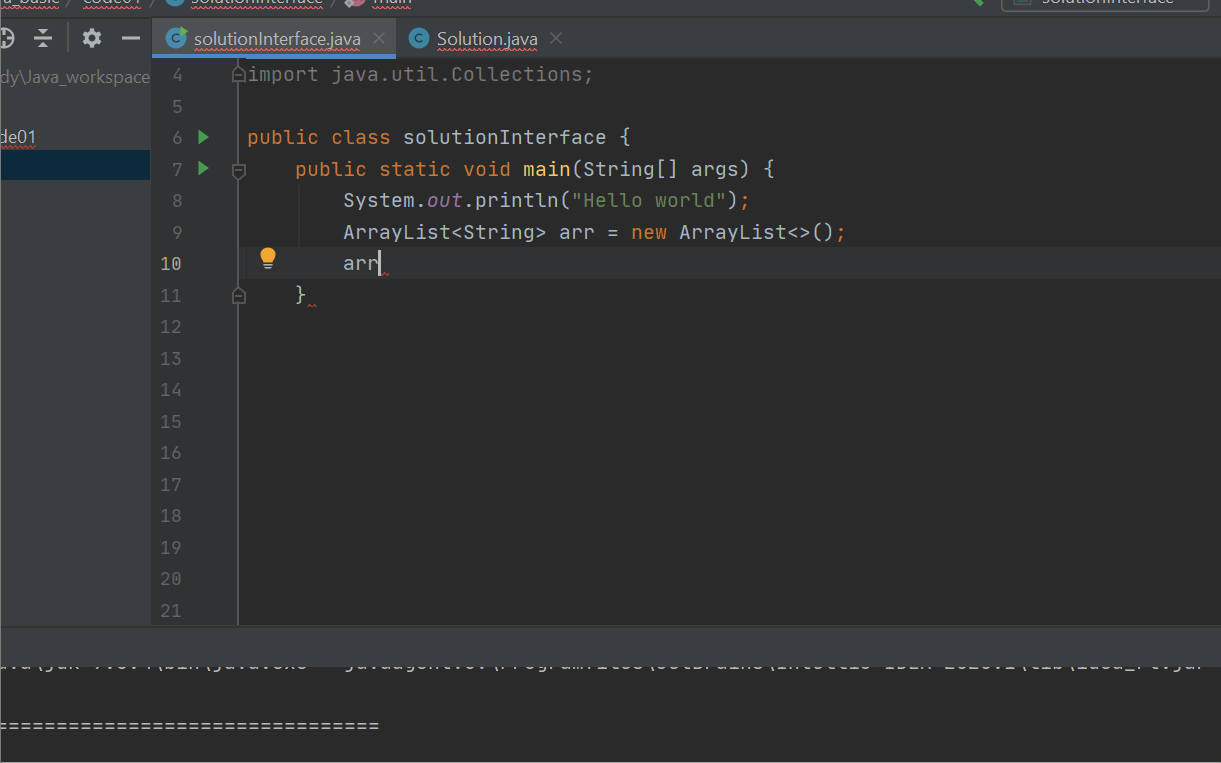The image size is (1221, 763).
Task: Click 'ArrayList<String>' type on line 9
Action: (444, 232)
